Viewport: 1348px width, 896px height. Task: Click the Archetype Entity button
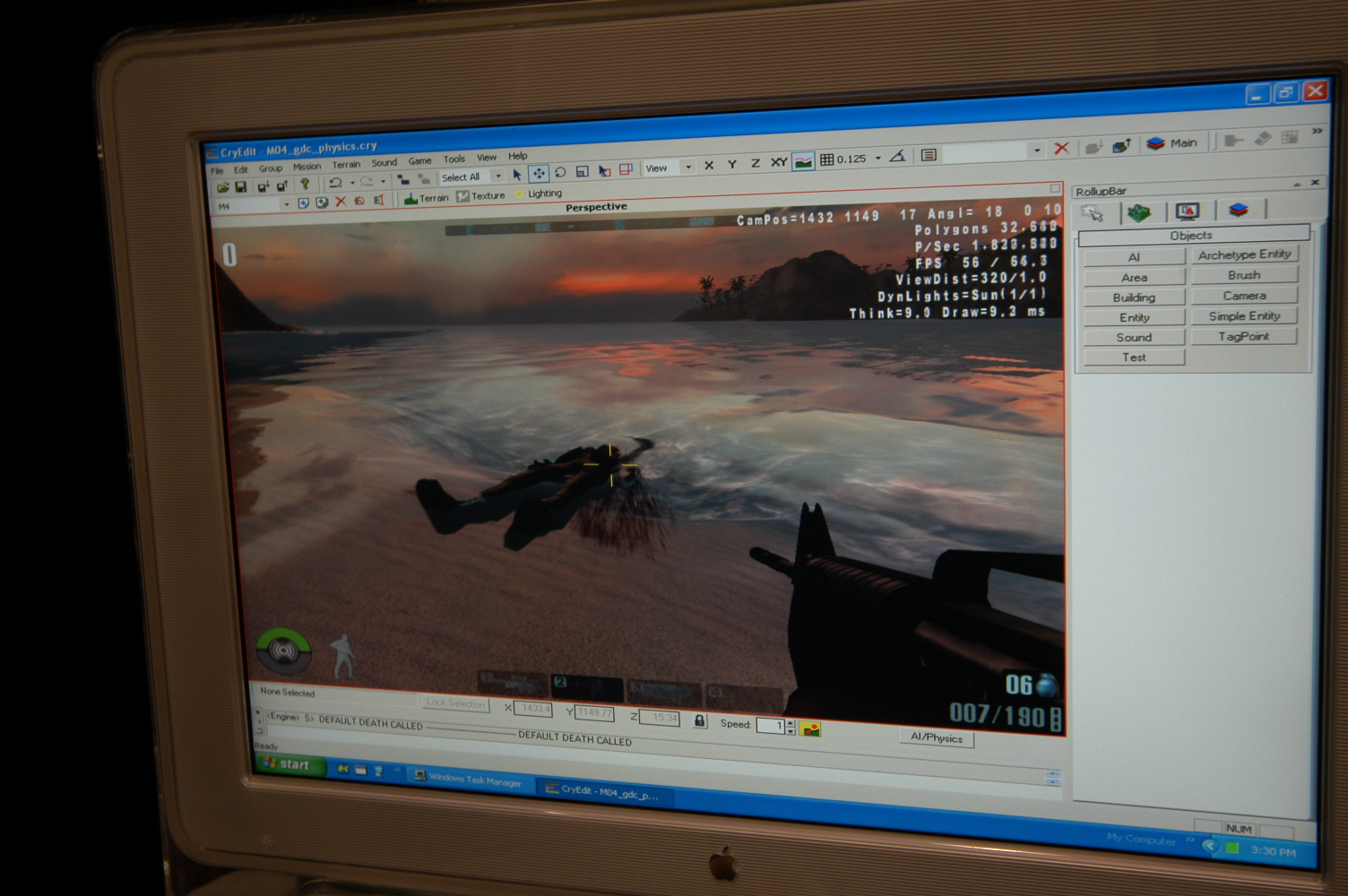[1244, 254]
